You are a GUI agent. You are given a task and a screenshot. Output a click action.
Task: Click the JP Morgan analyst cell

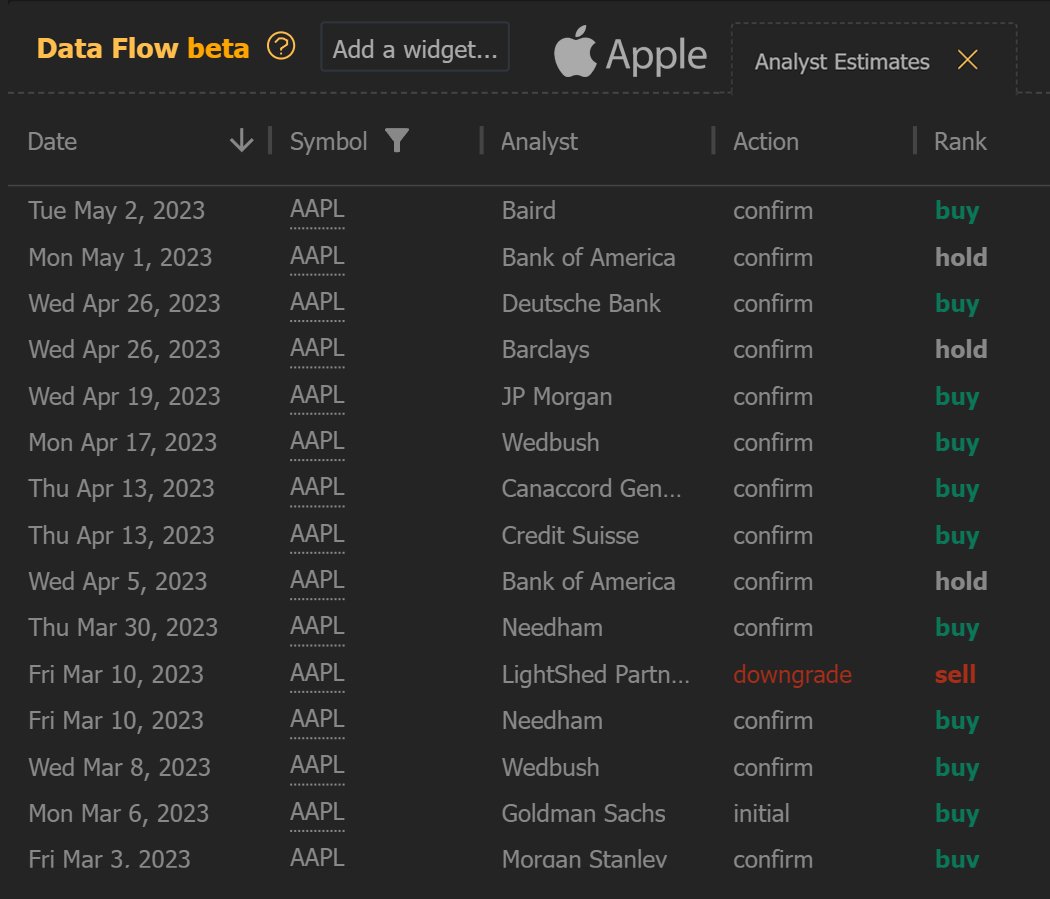(x=557, y=397)
